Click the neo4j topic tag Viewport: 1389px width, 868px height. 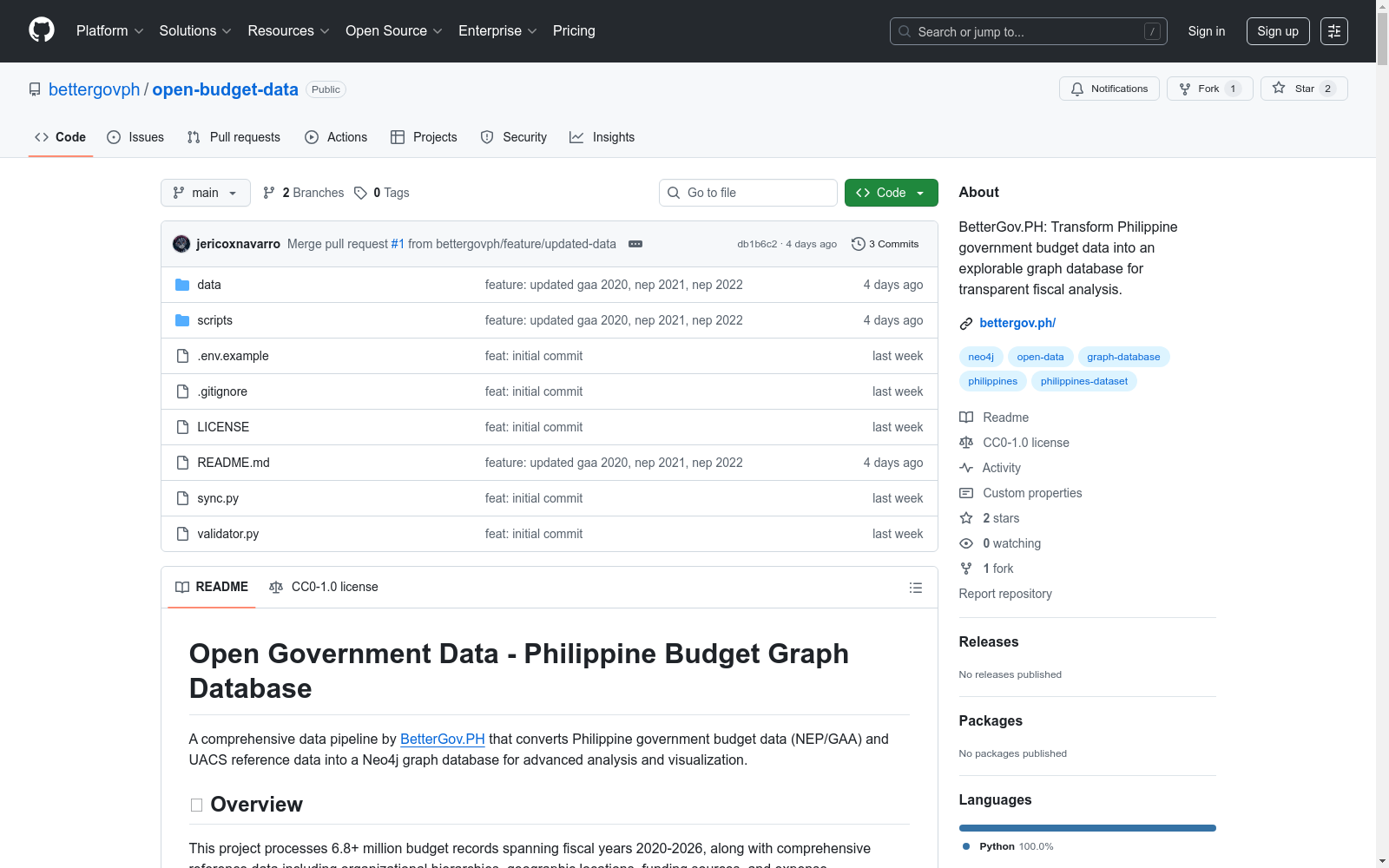click(981, 357)
